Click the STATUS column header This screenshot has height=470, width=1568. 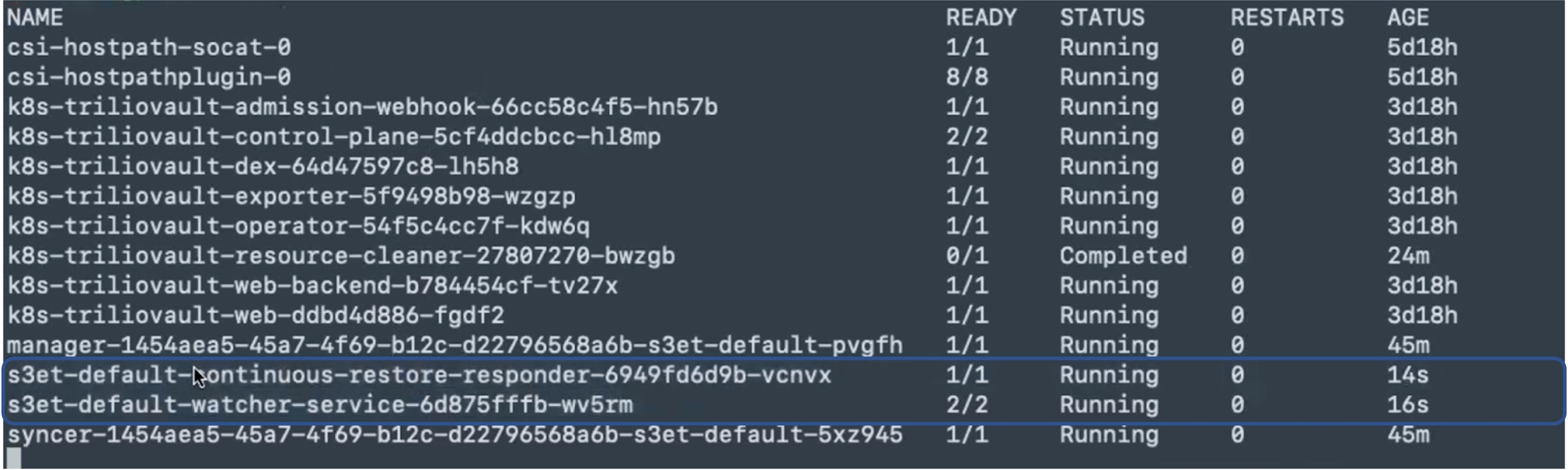point(1102,18)
